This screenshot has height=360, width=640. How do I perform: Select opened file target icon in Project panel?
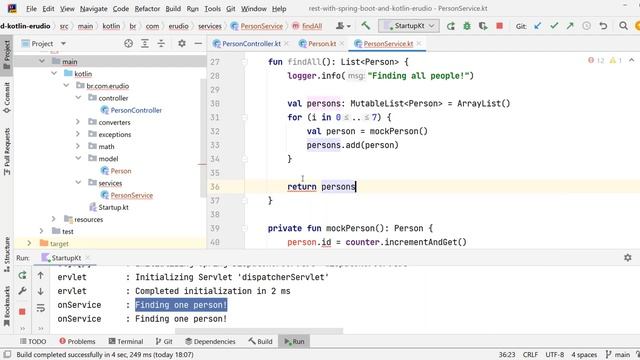[x=129, y=43]
